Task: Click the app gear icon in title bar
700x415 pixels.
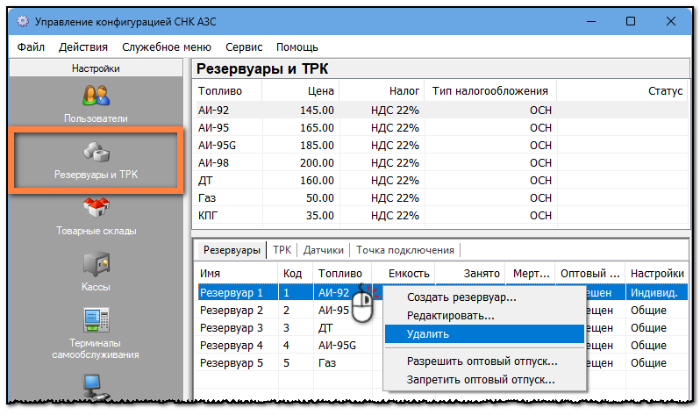Action: click(23, 21)
